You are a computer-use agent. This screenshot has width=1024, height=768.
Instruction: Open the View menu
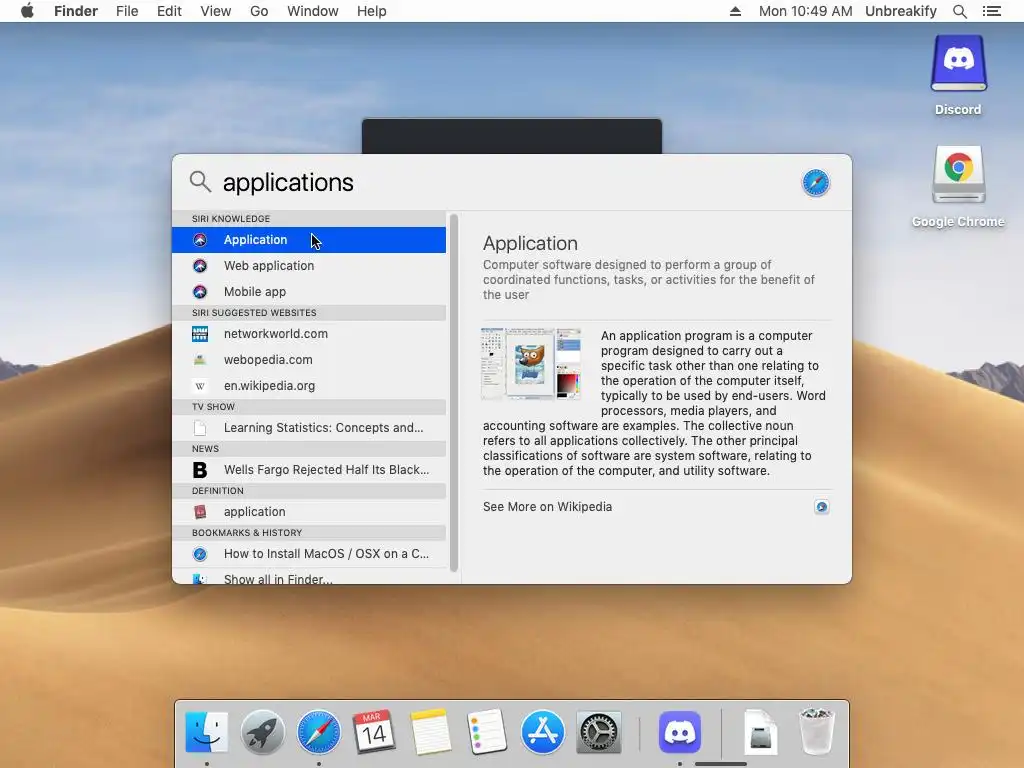click(216, 11)
